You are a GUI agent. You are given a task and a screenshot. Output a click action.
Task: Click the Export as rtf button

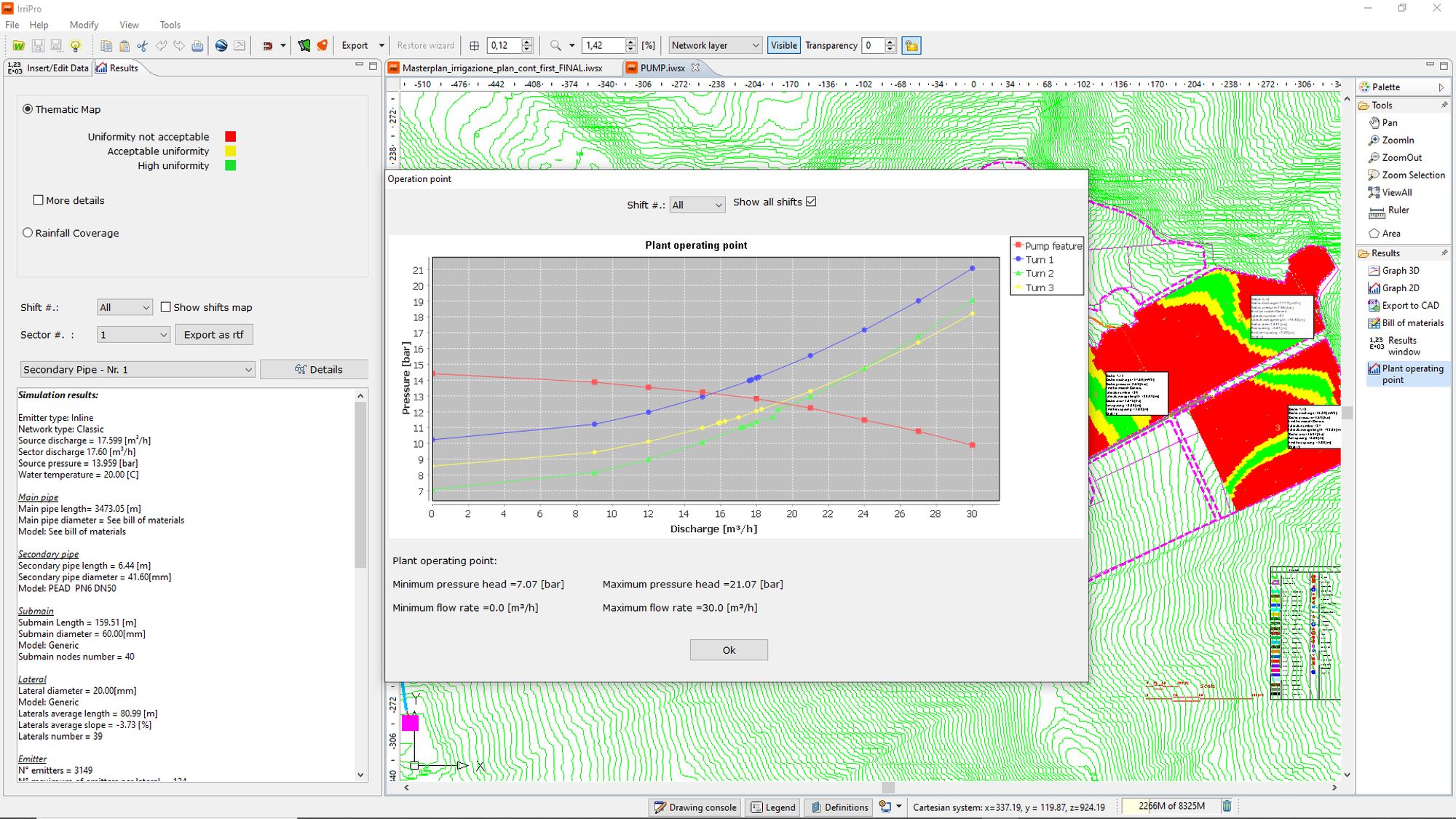click(x=213, y=335)
